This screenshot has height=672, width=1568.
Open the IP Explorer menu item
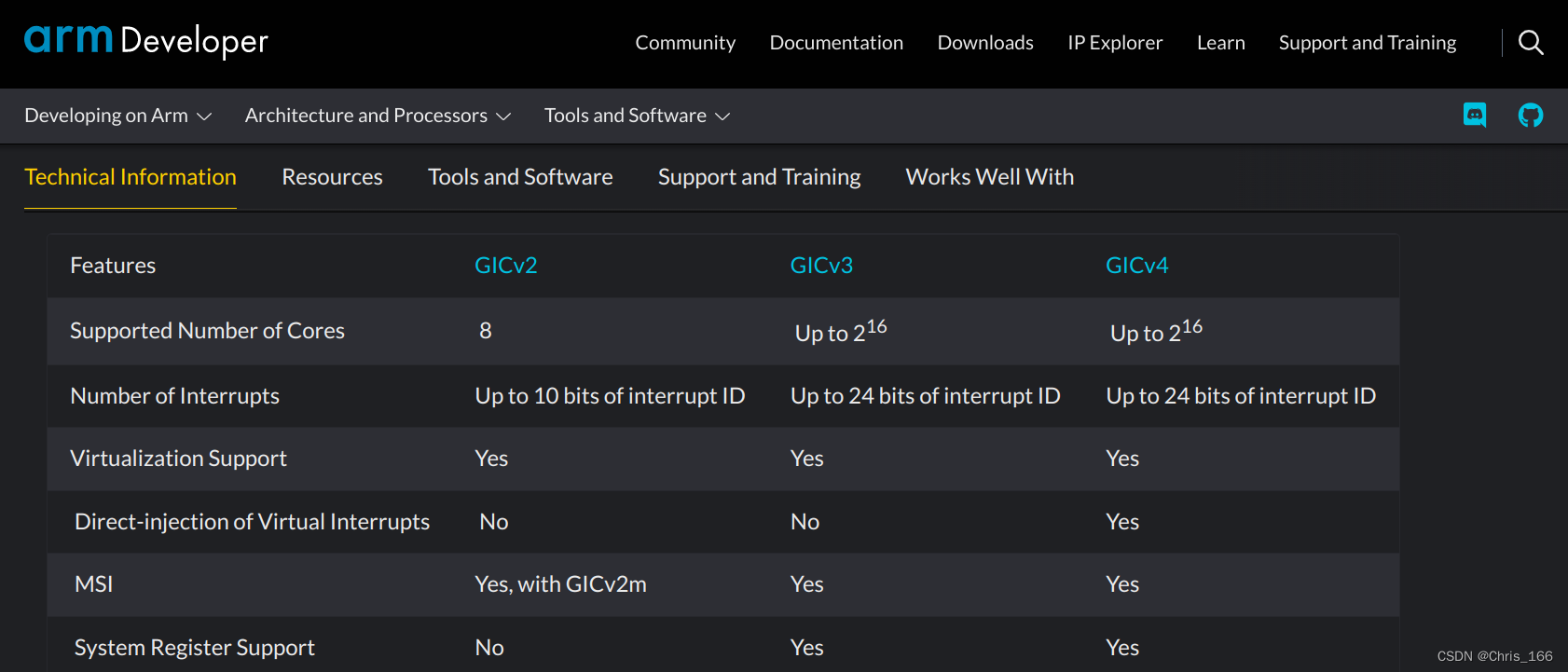point(1115,43)
